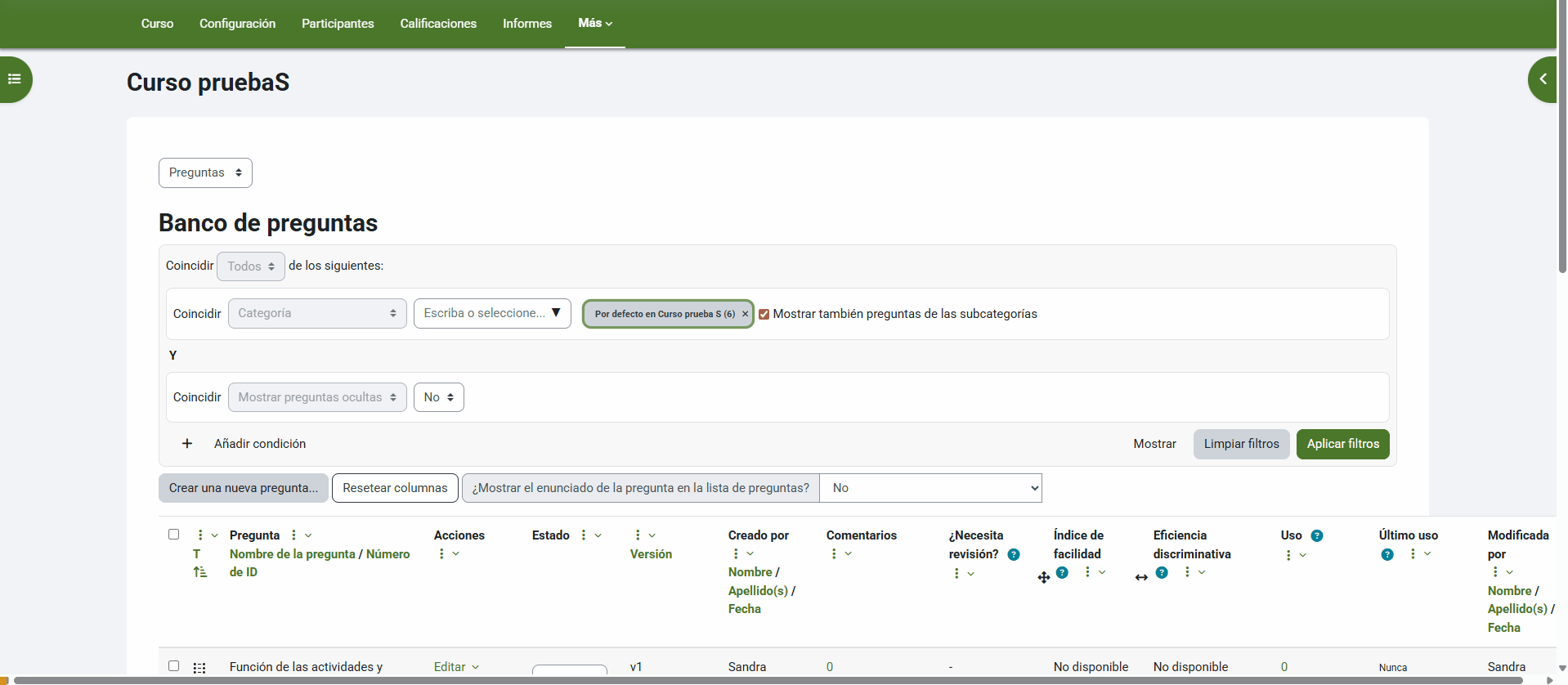Select the checkbox for the first question row
Viewport: 1568px width, 685px height.
click(x=173, y=666)
